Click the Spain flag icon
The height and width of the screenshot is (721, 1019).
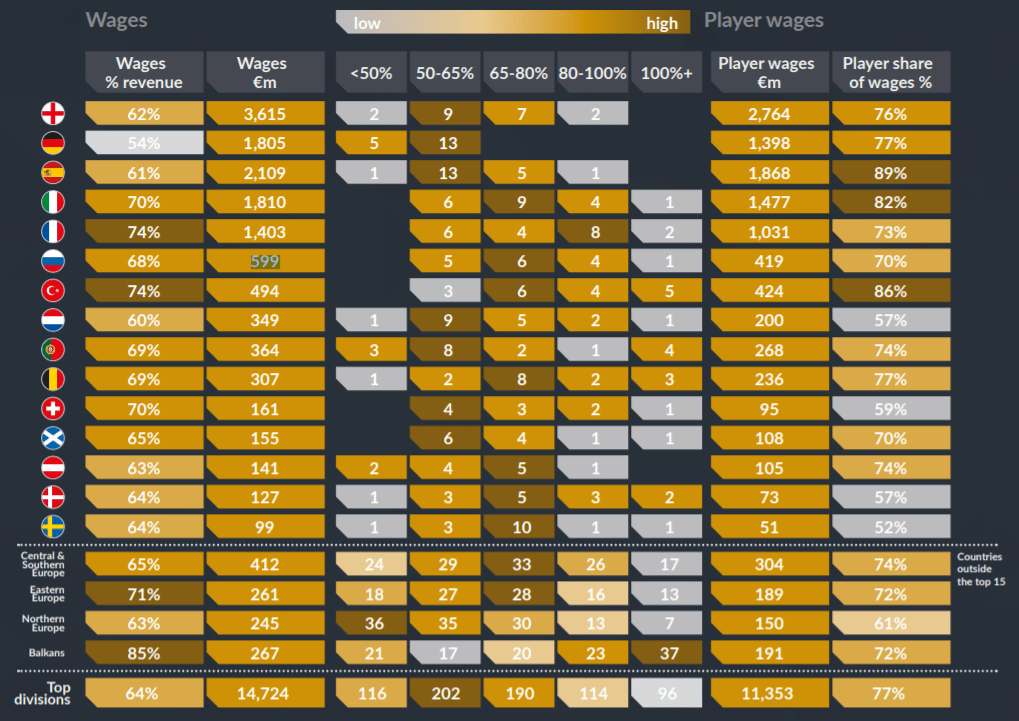(x=52, y=173)
